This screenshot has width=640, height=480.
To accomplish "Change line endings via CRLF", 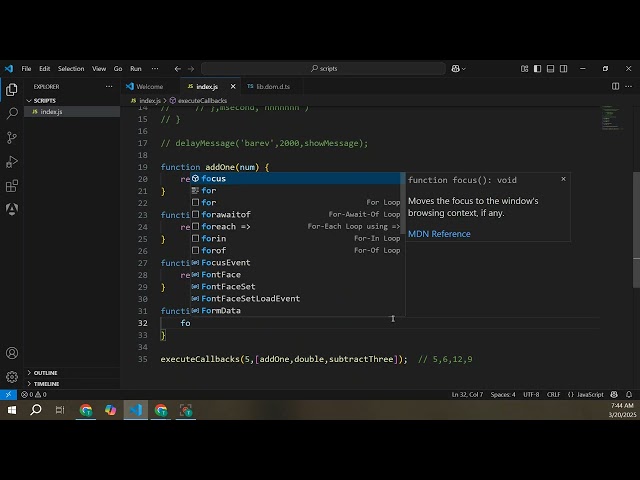I will [553, 394].
